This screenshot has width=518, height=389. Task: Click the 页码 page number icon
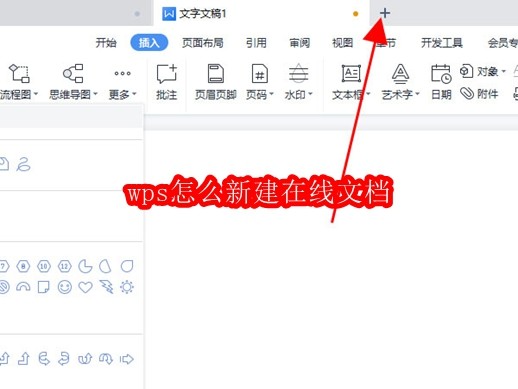pyautogui.click(x=260, y=73)
